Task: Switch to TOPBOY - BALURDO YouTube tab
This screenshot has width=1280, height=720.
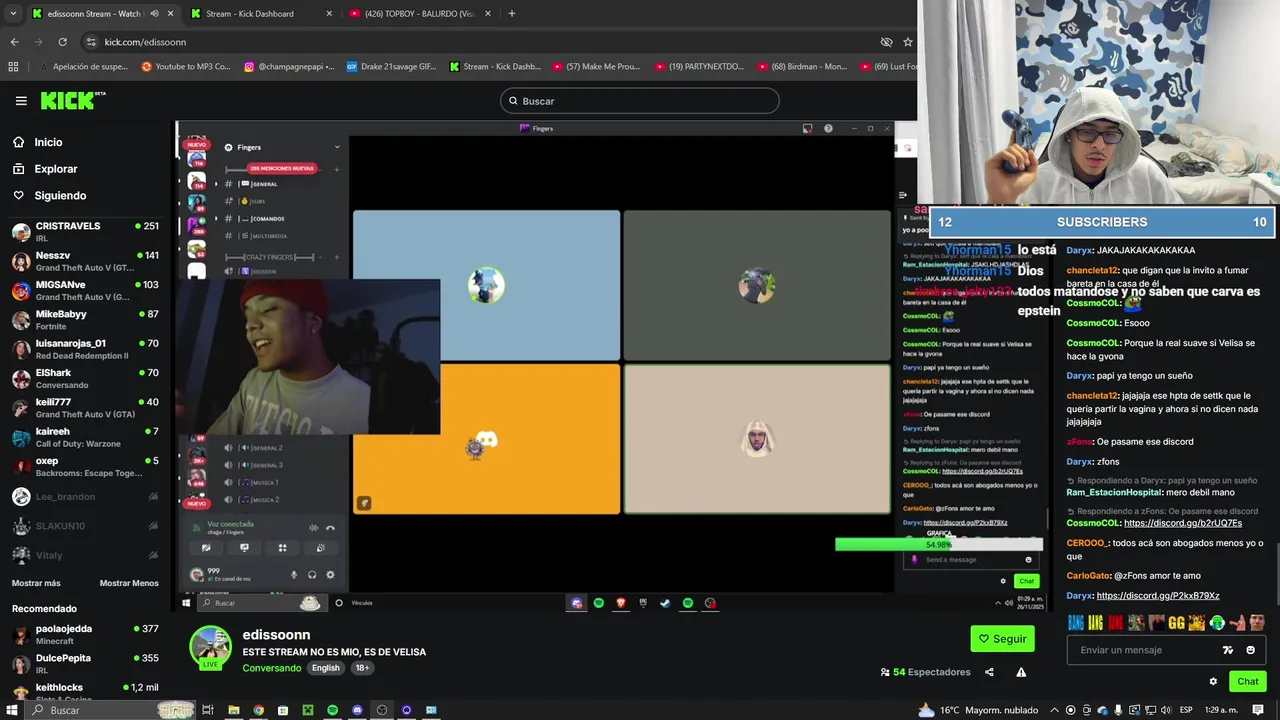Action: (419, 14)
